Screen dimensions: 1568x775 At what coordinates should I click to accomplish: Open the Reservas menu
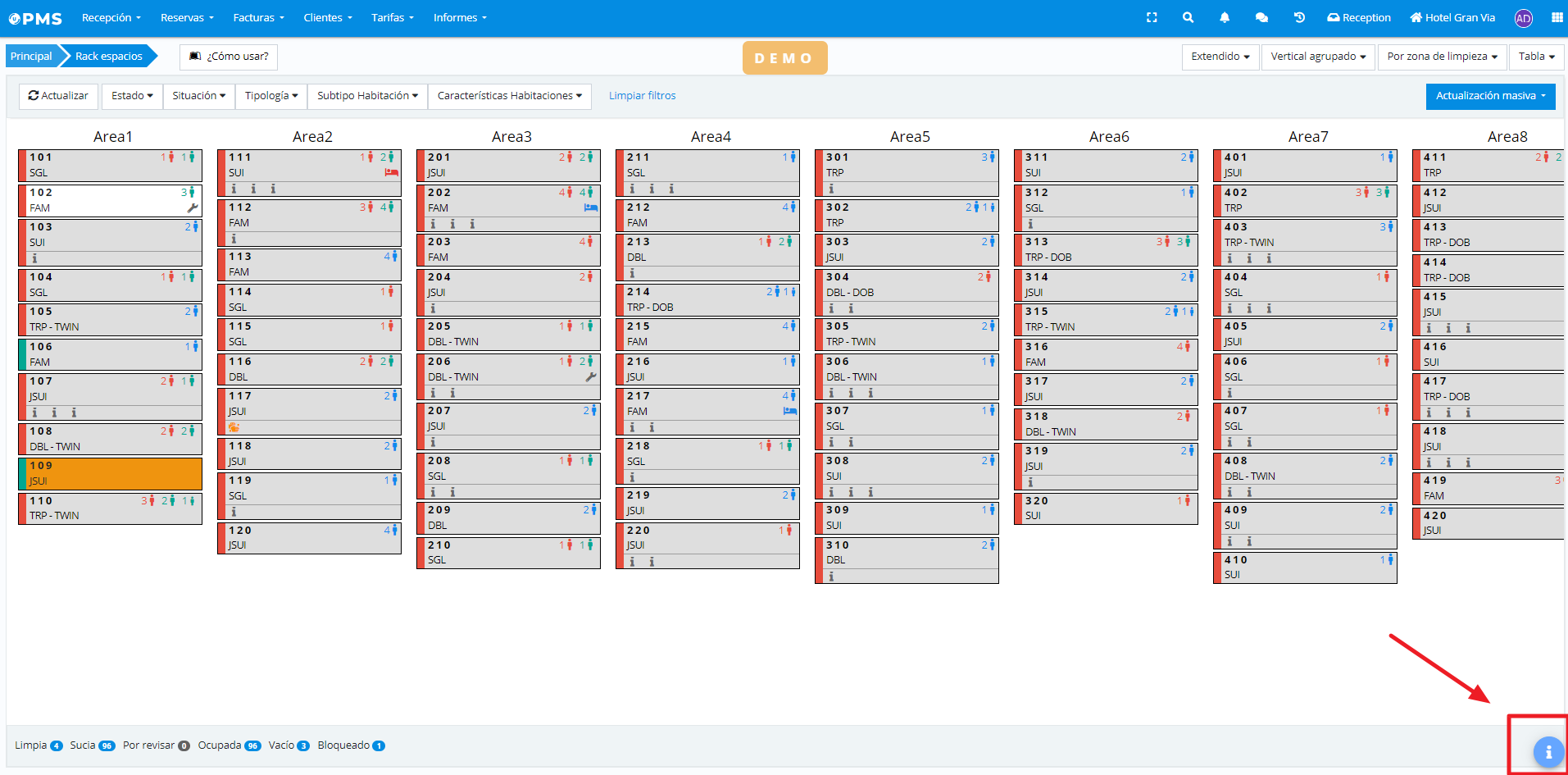tap(187, 17)
